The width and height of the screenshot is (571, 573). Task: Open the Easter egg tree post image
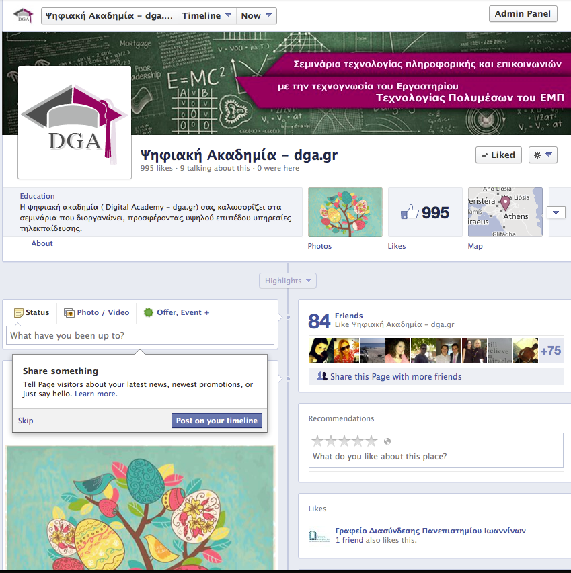coord(140,508)
